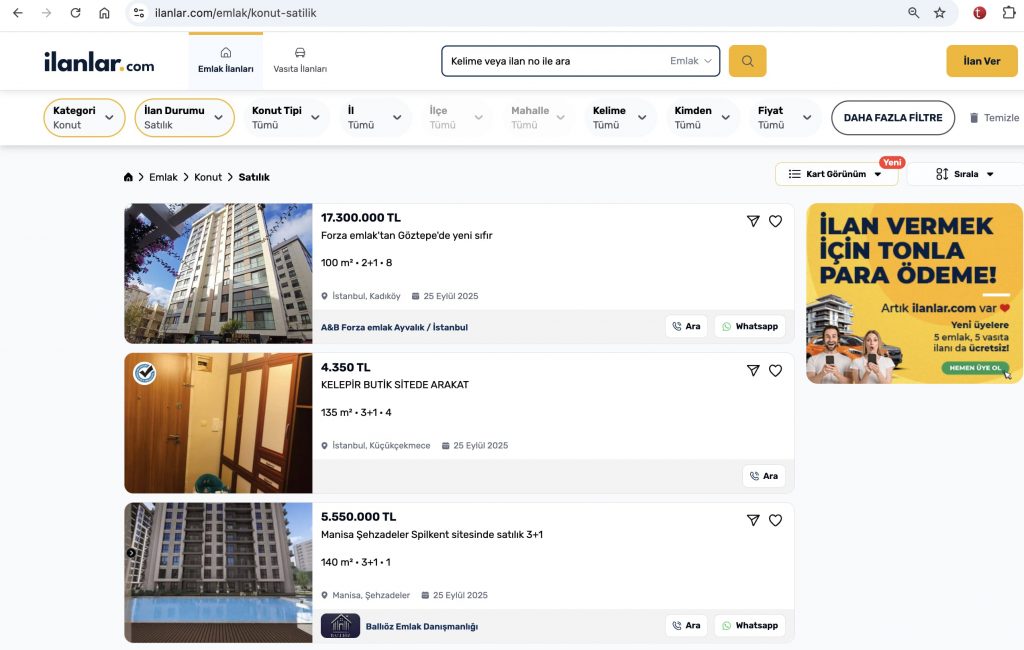This screenshot has width=1024, height=650.
Task: Select the Emlak İlanları tab
Action: coord(225,60)
